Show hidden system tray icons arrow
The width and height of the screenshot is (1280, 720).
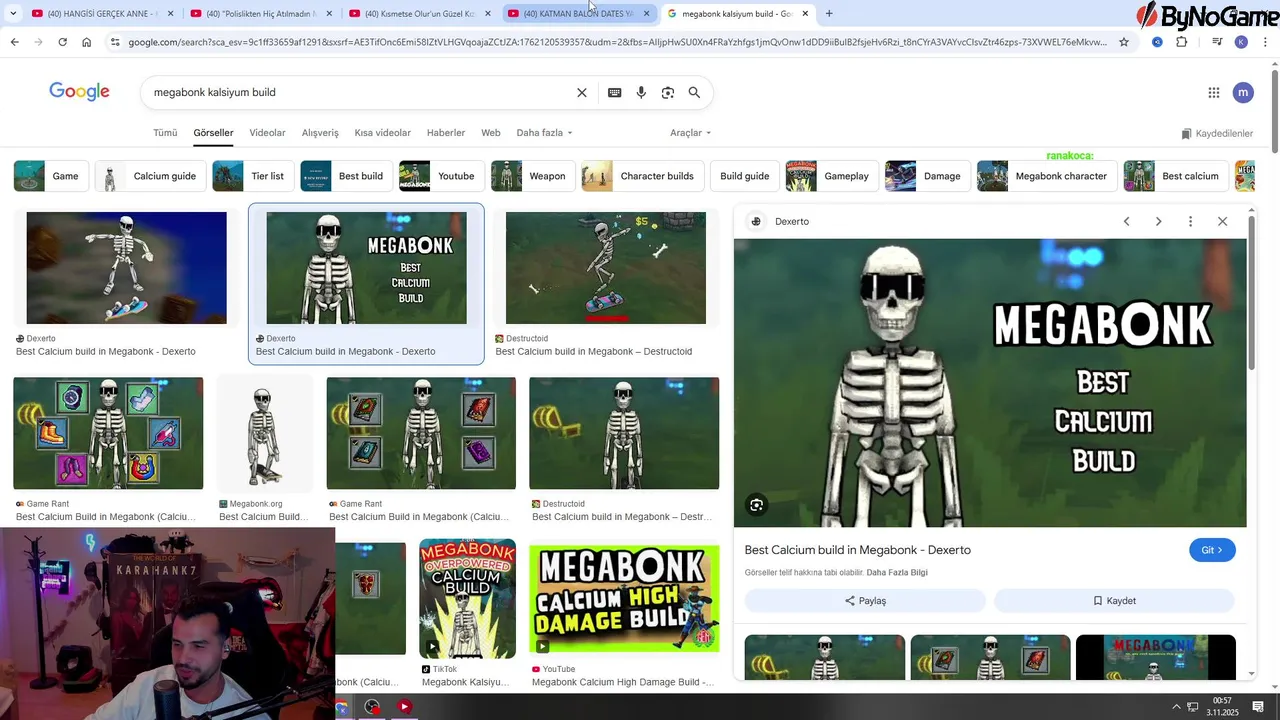click(x=1176, y=706)
